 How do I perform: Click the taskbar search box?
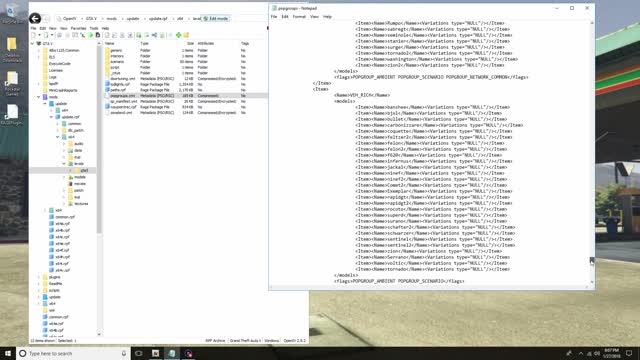(x=73, y=353)
